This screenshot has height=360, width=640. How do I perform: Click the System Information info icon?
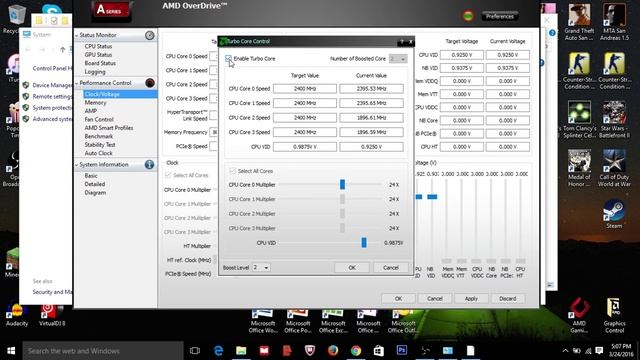[149, 164]
